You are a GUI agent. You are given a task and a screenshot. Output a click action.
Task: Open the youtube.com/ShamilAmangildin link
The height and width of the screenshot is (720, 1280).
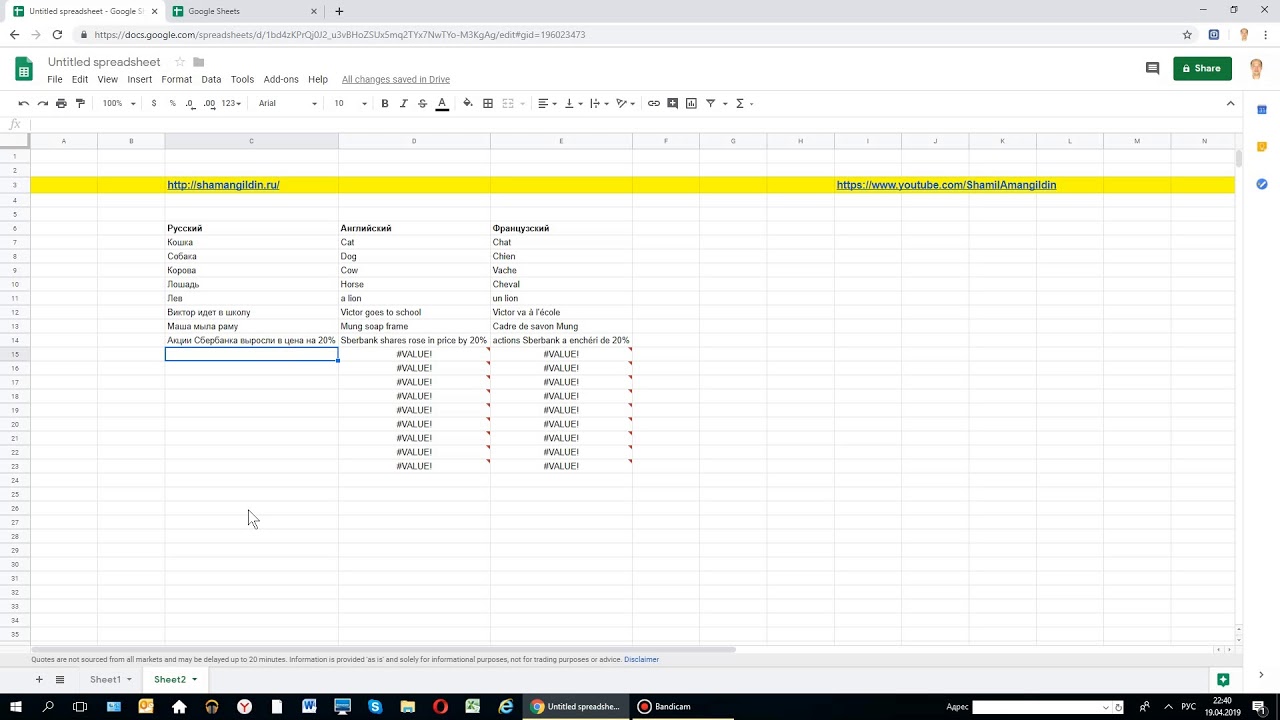point(946,185)
